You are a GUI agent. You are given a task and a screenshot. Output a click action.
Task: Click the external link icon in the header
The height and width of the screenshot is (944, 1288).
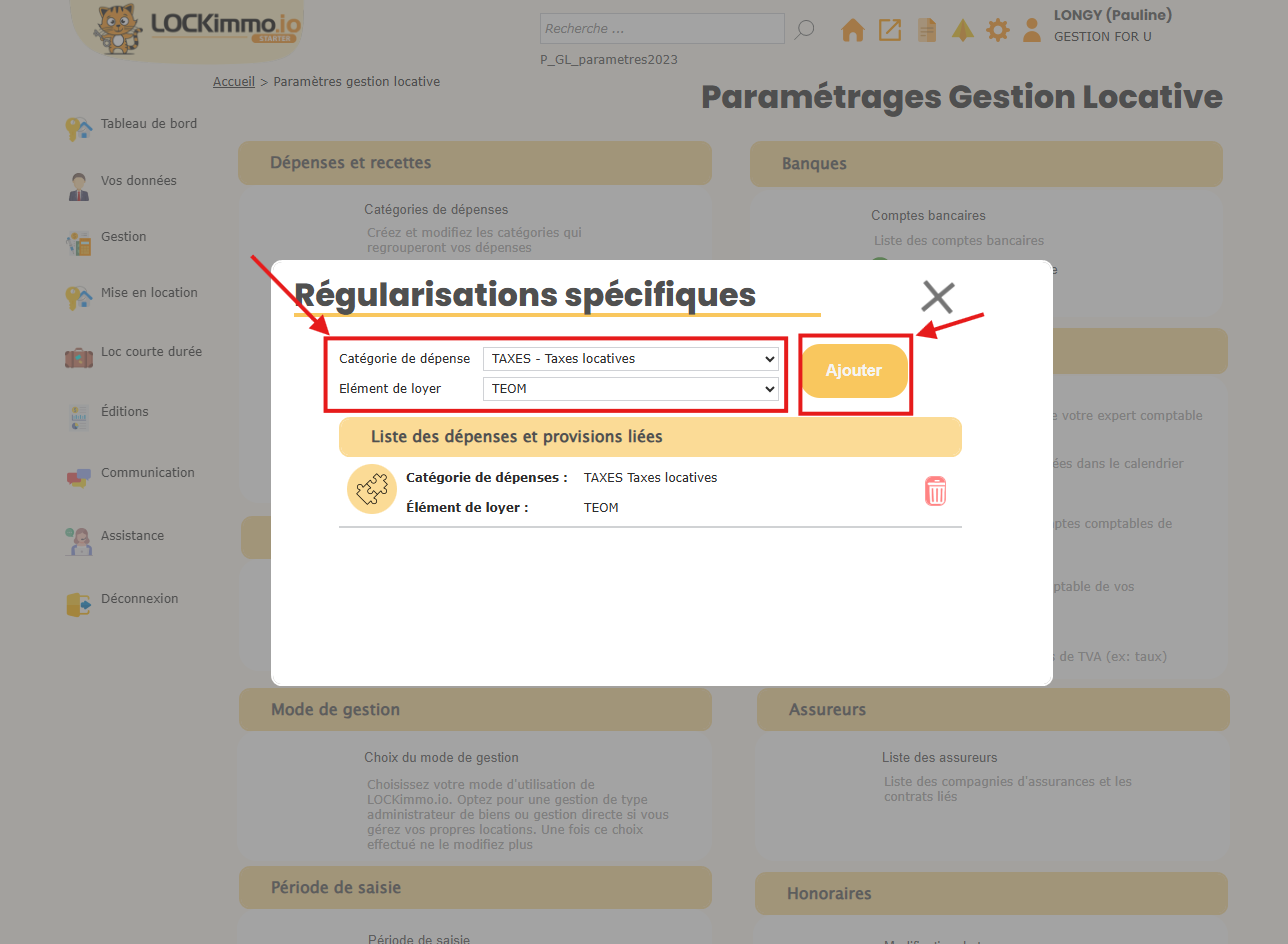click(890, 30)
